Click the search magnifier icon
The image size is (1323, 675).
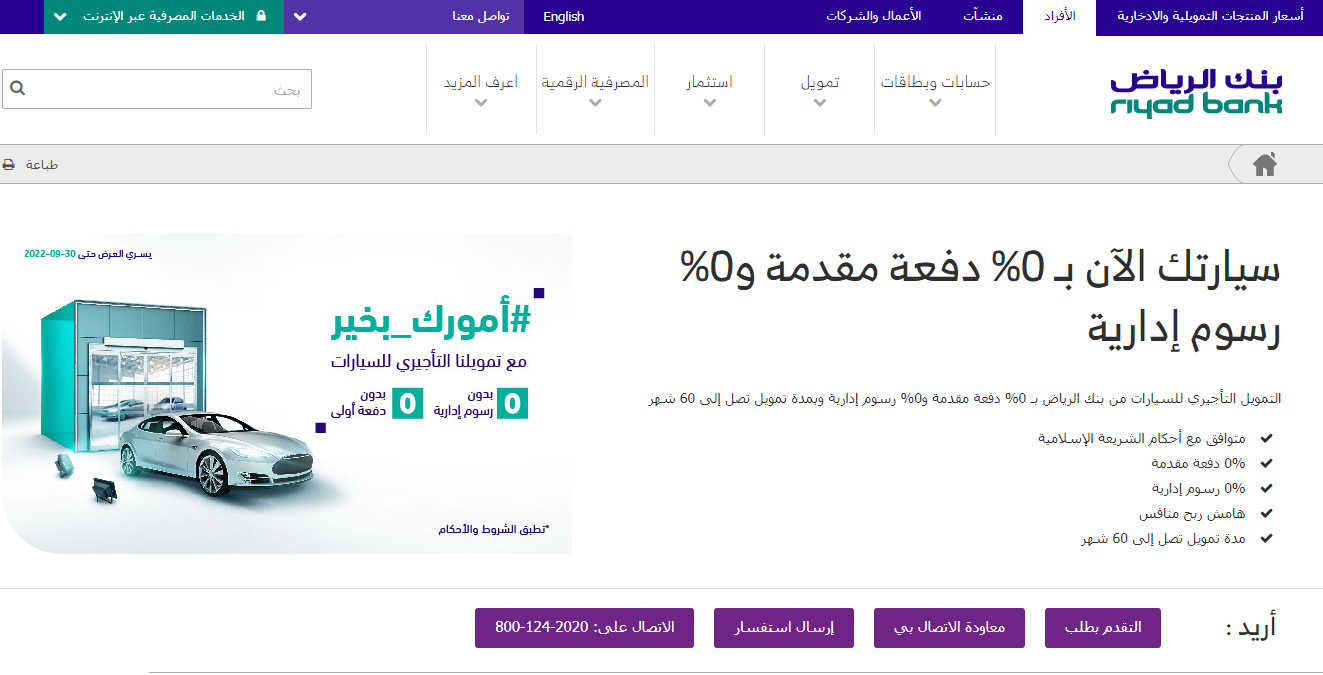(17, 89)
